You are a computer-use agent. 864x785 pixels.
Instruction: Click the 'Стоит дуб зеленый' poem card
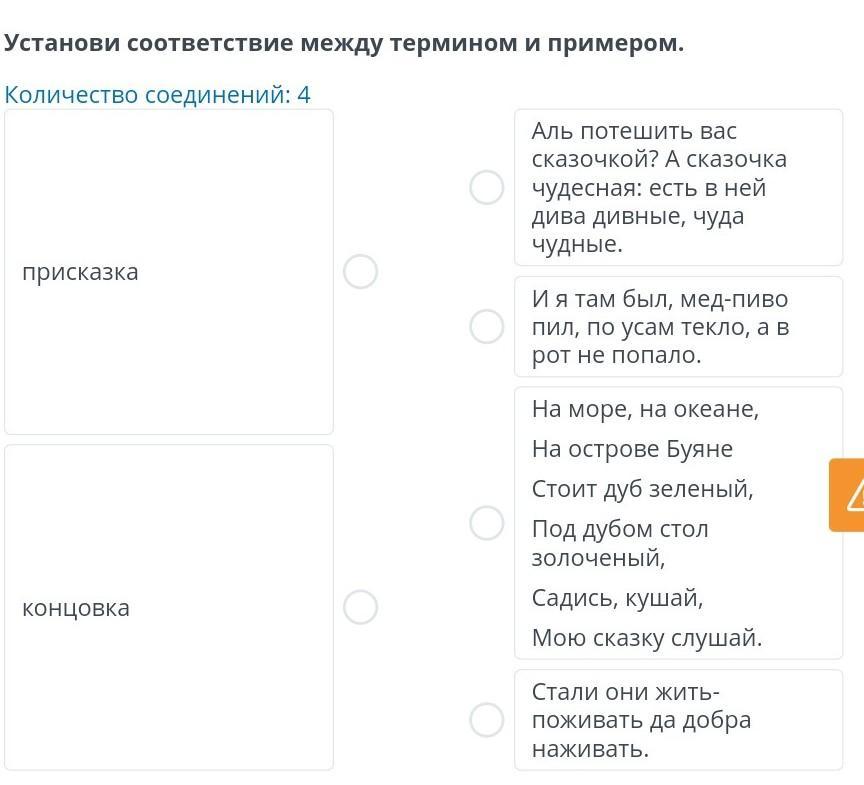pos(678,523)
